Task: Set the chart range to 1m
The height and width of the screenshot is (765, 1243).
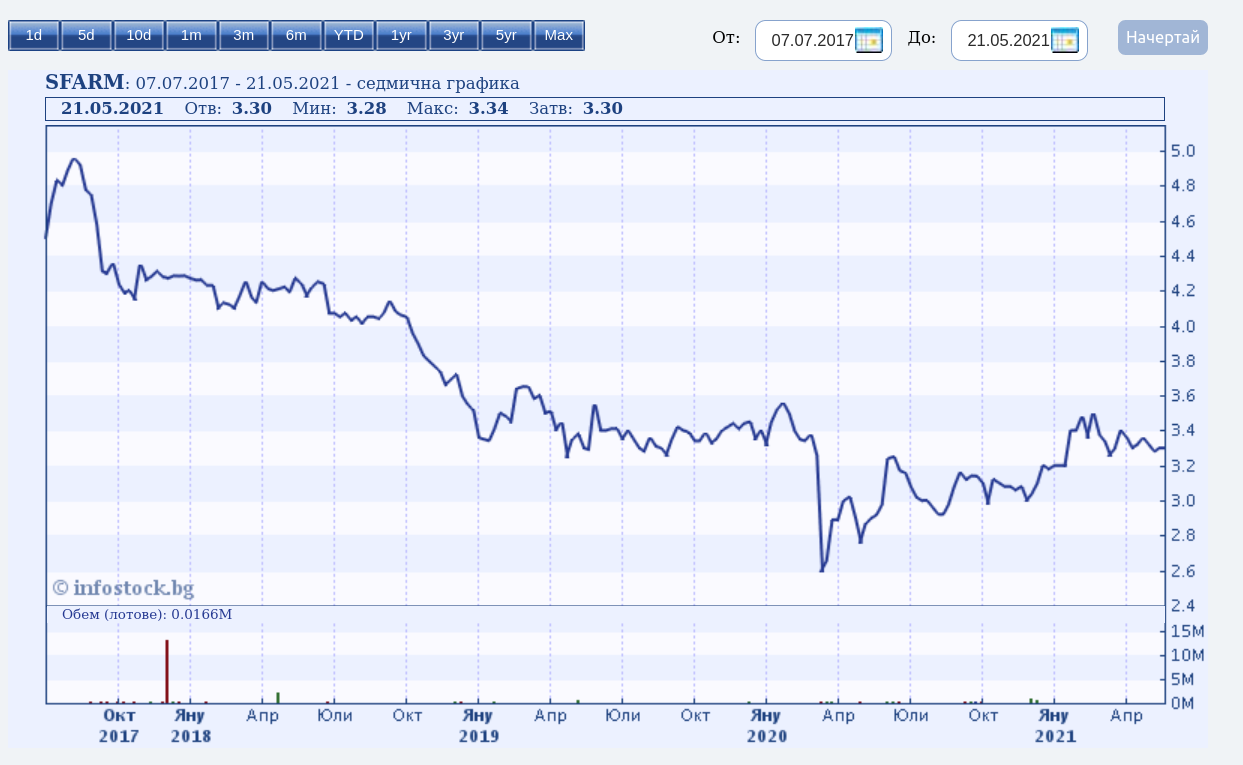Action: pos(191,36)
